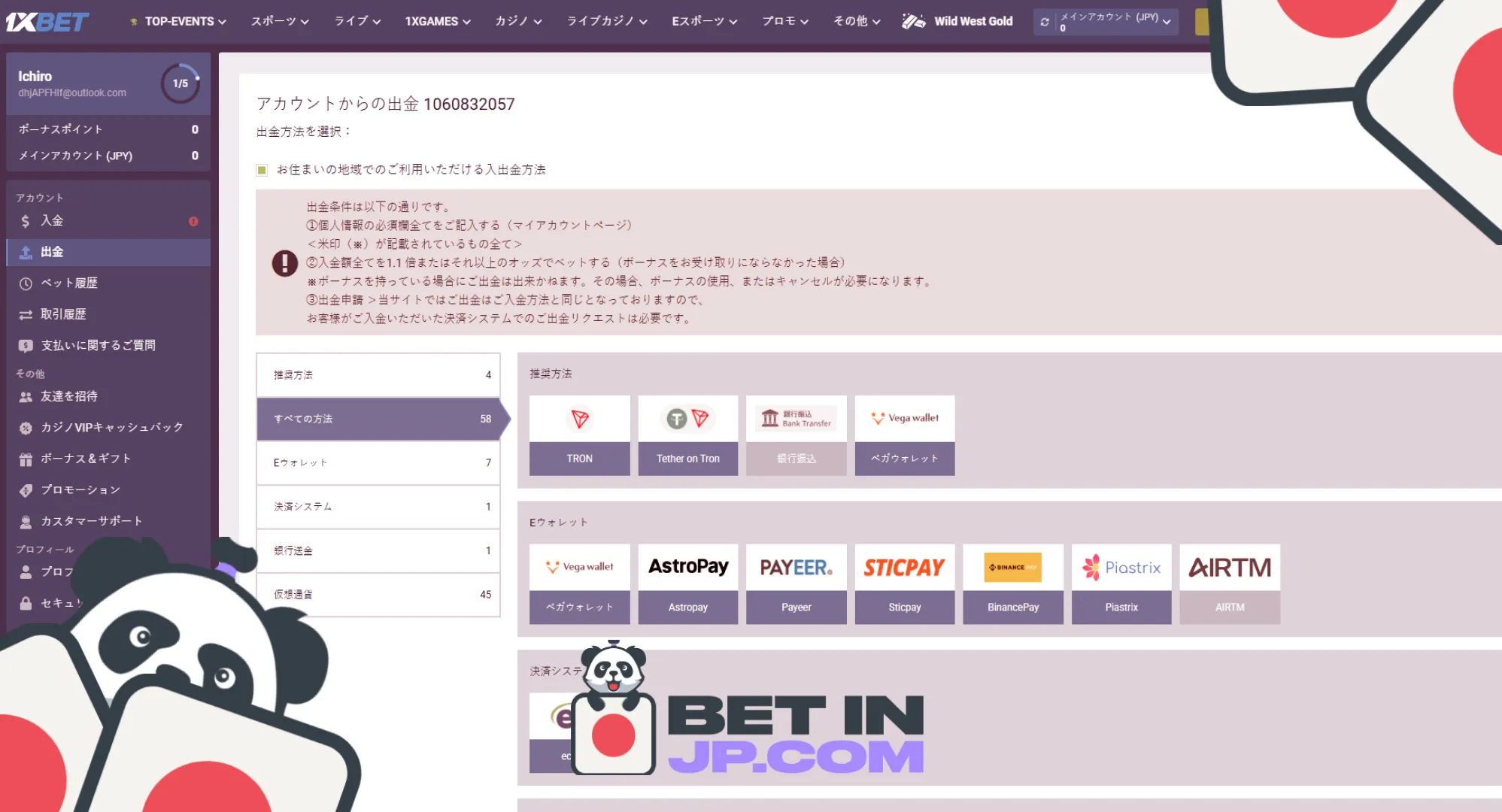Choose the STICPAY logo tile
This screenshot has height=812, width=1502.
tap(905, 567)
